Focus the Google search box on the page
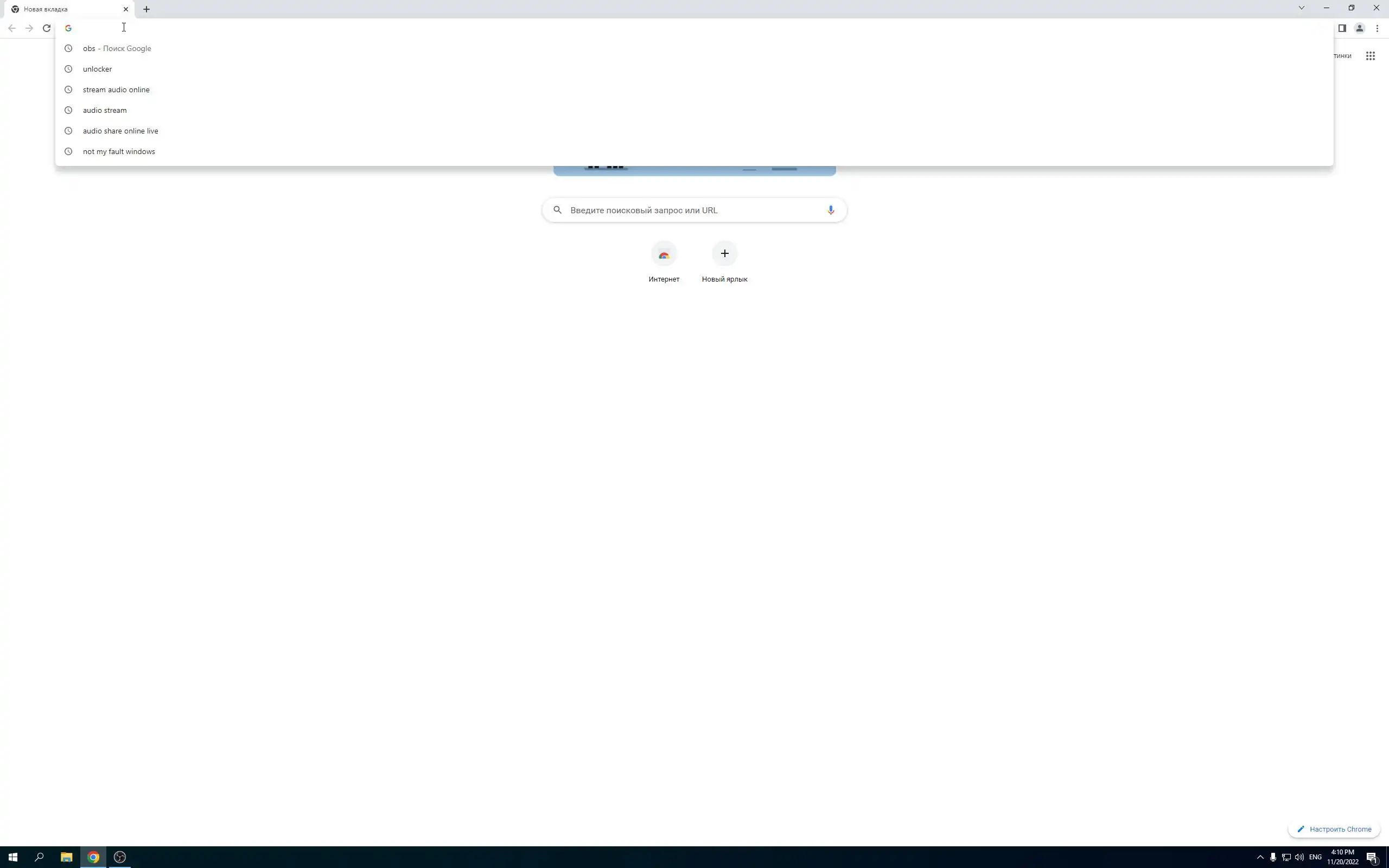Image resolution: width=1389 pixels, height=868 pixels. point(689,210)
